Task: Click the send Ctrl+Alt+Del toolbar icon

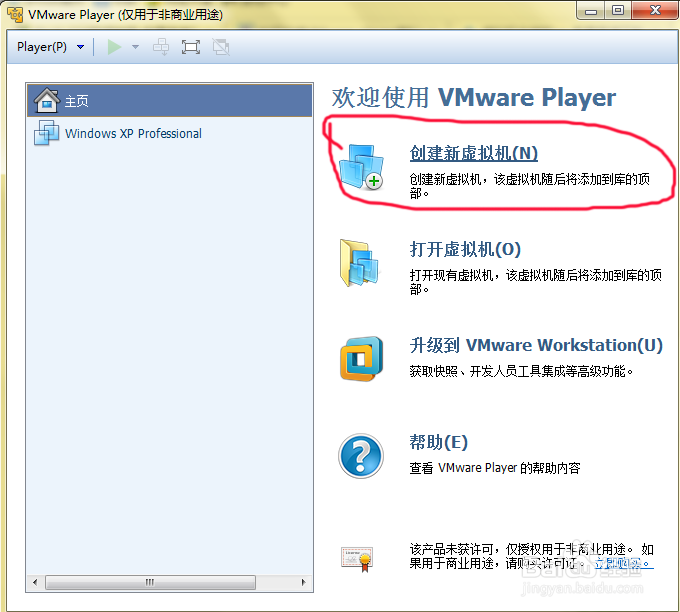Action: pyautogui.click(x=161, y=47)
